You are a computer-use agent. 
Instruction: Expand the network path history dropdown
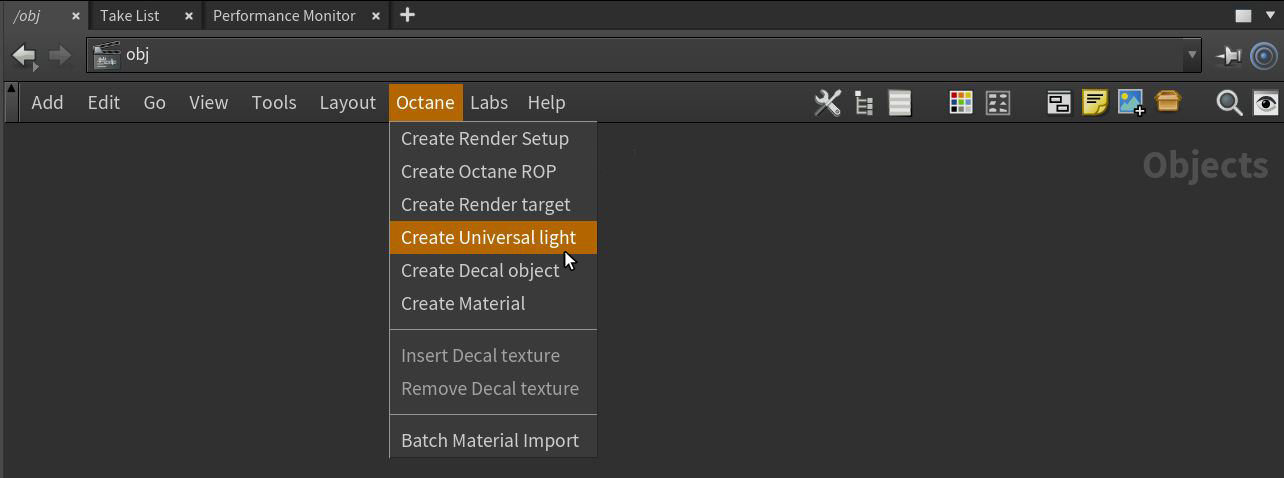[x=1191, y=56]
